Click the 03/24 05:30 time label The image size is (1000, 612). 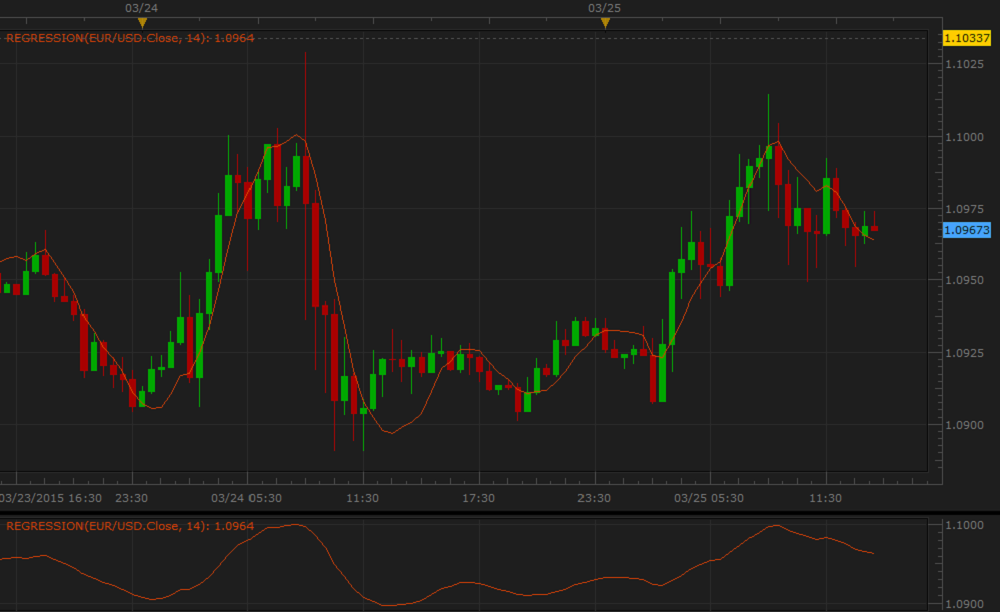click(246, 498)
